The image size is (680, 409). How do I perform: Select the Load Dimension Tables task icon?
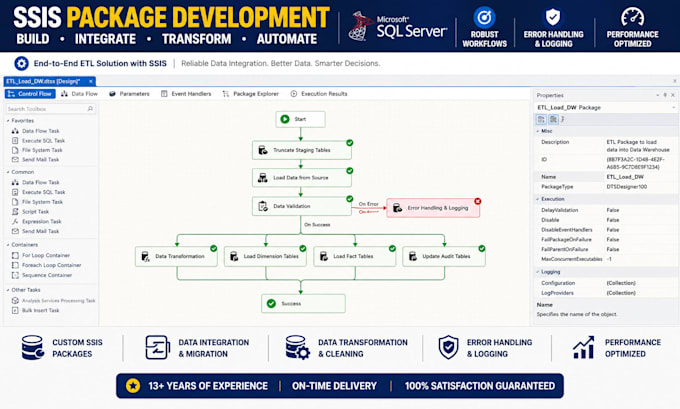pyautogui.click(x=234, y=257)
